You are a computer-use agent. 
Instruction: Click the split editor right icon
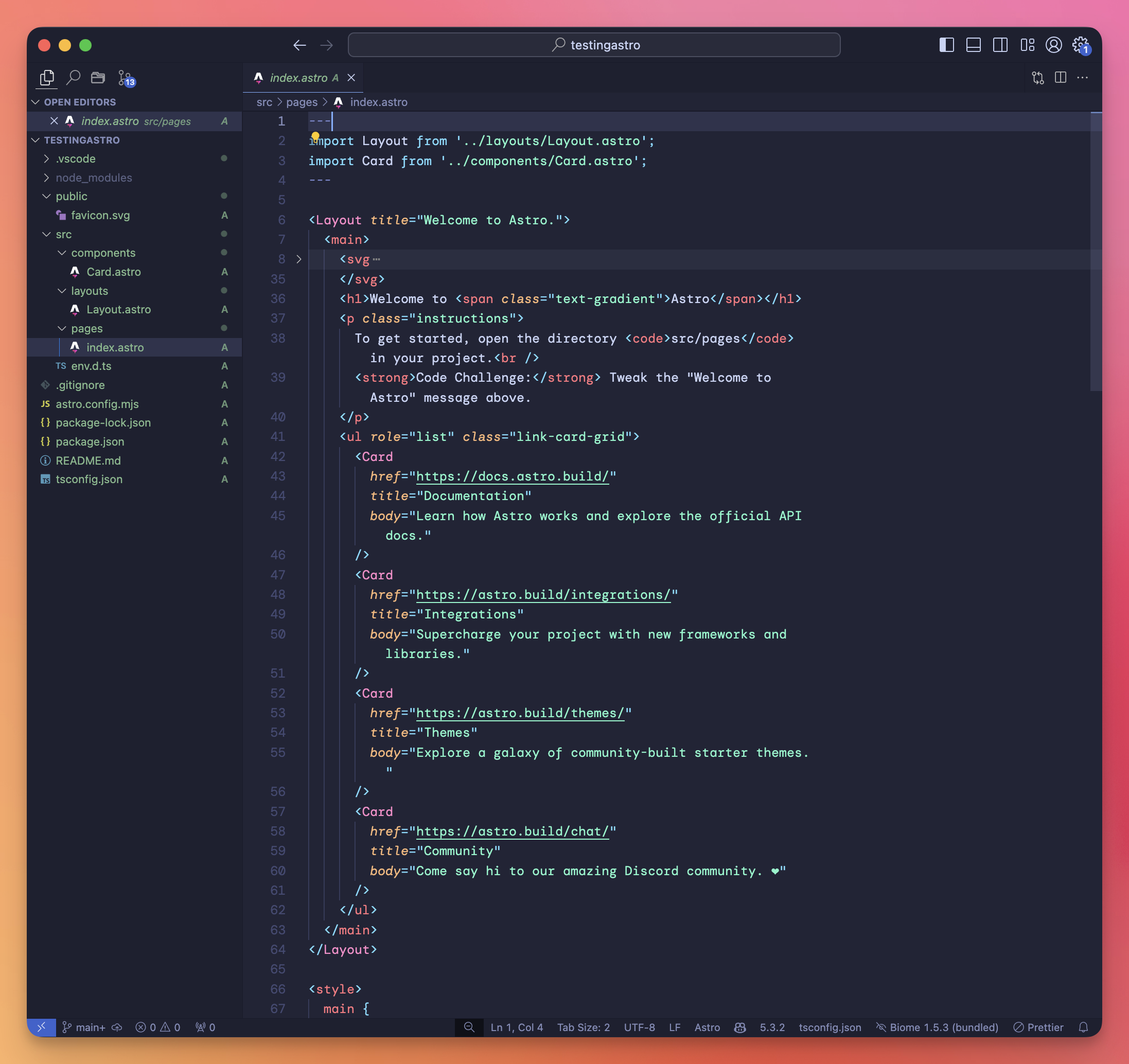click(x=1060, y=77)
